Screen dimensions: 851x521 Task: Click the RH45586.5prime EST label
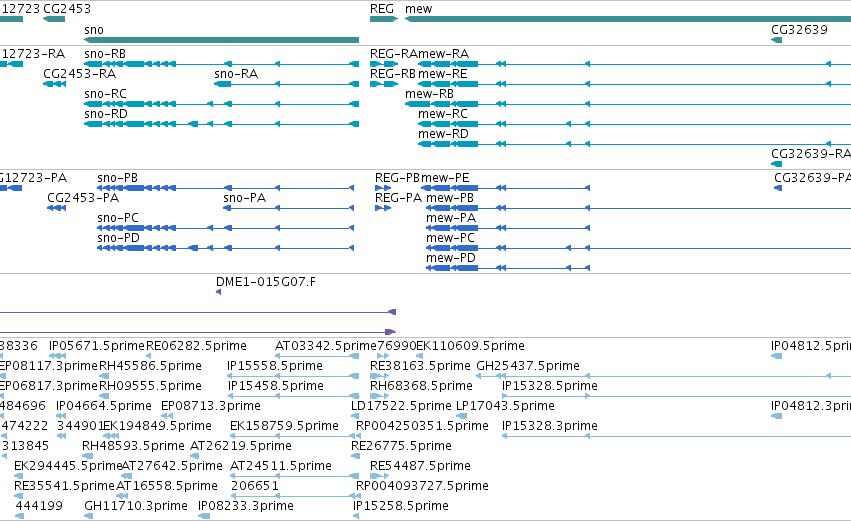(150, 366)
